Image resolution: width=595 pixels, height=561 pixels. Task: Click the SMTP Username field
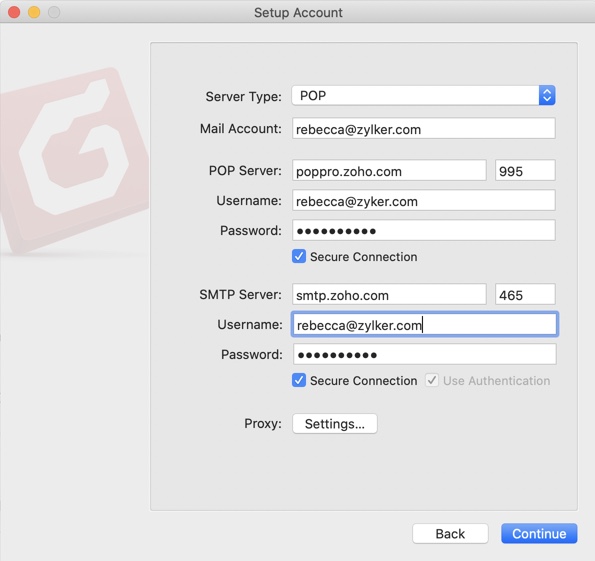(x=424, y=324)
